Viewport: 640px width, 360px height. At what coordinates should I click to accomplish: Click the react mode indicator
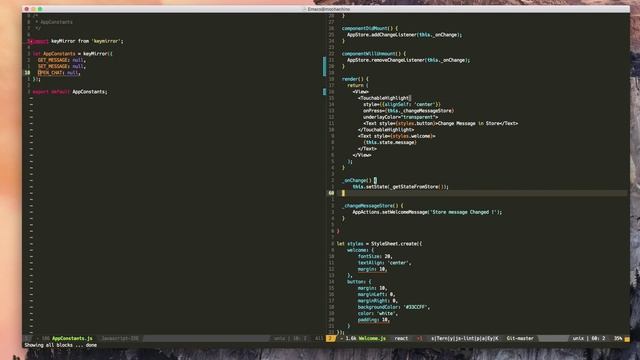(401, 338)
